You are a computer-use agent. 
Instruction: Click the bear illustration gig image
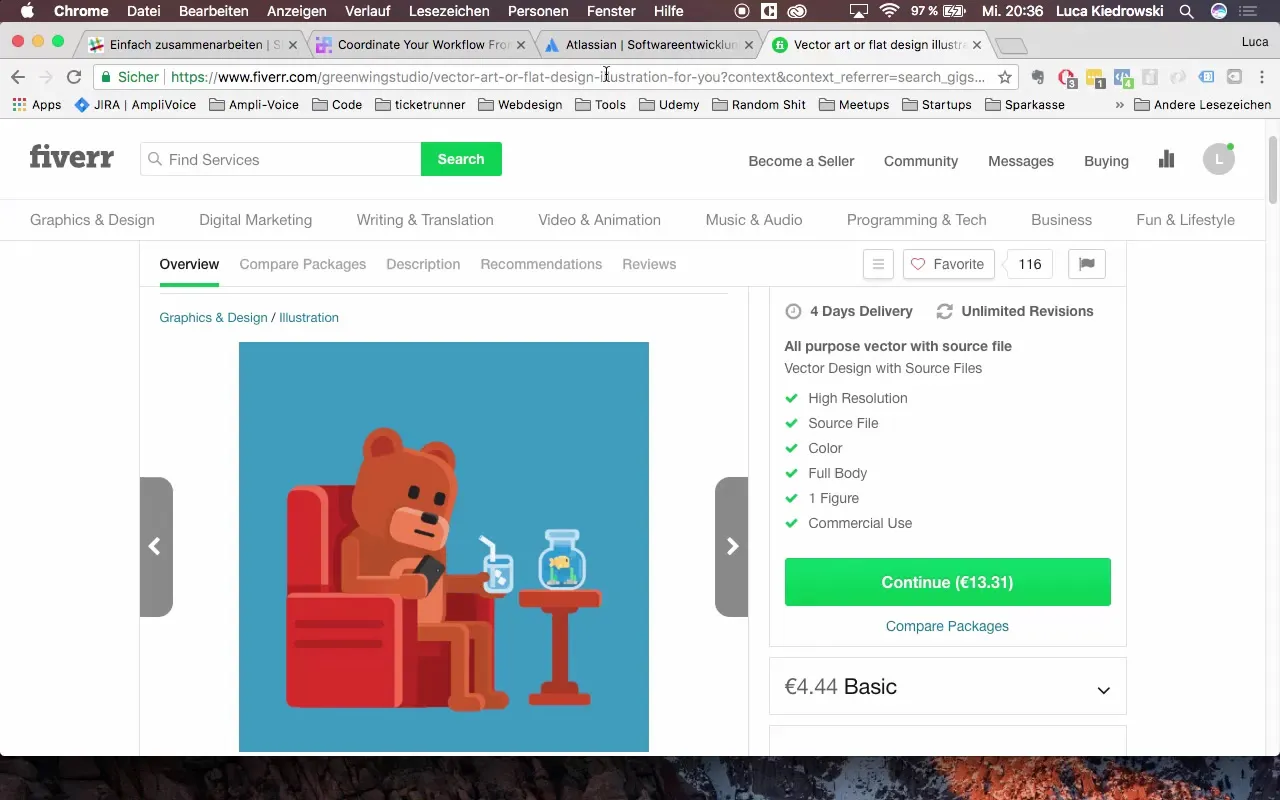click(444, 546)
